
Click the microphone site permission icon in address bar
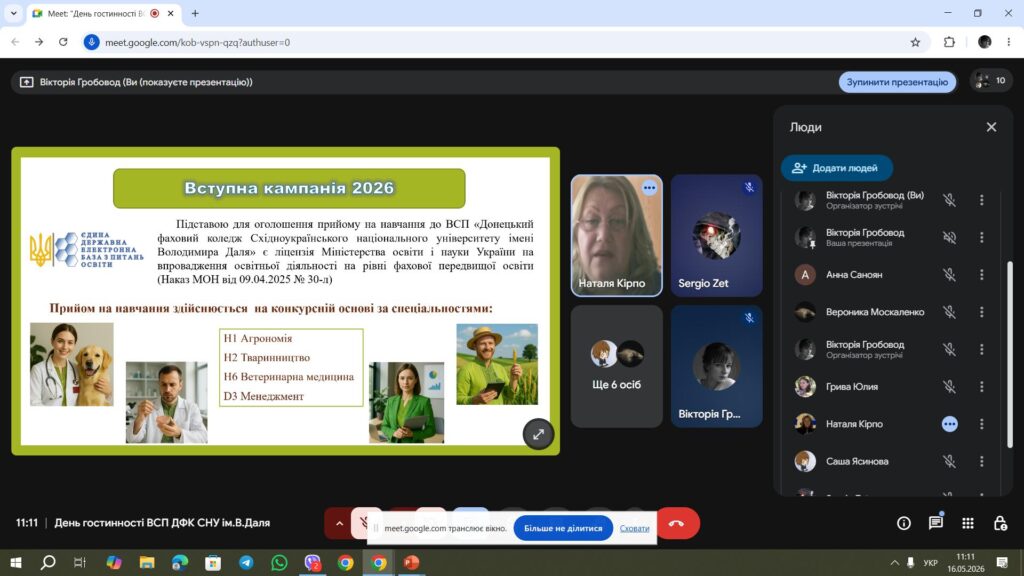click(x=91, y=42)
